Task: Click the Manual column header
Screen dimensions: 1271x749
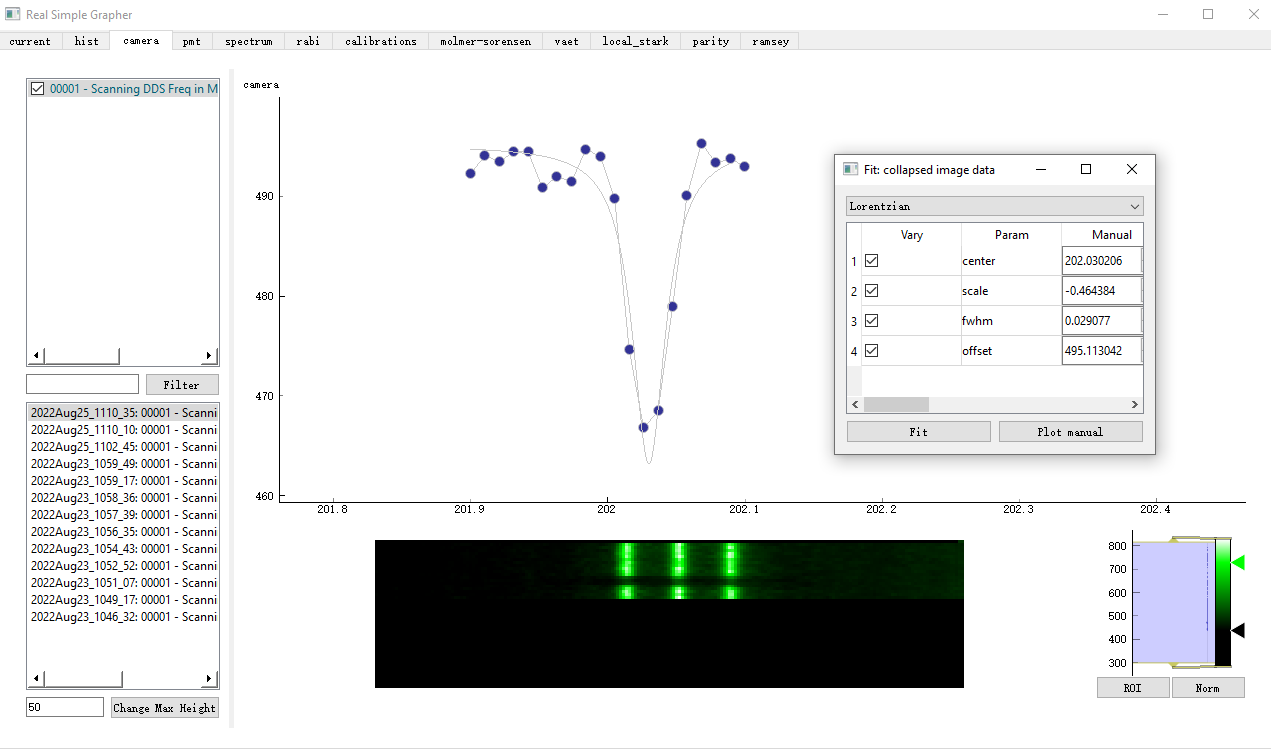Action: pos(1102,235)
